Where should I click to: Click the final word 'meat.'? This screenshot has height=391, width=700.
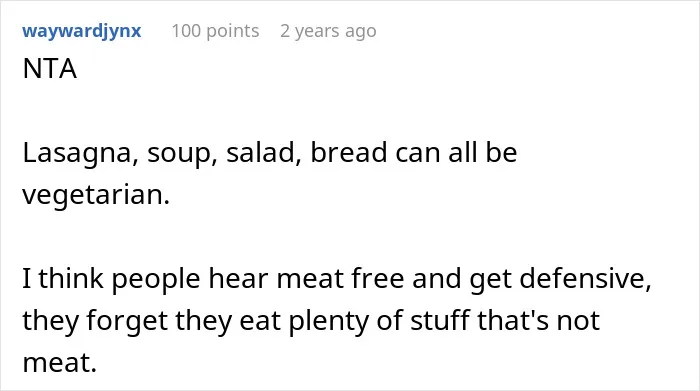click(59, 363)
